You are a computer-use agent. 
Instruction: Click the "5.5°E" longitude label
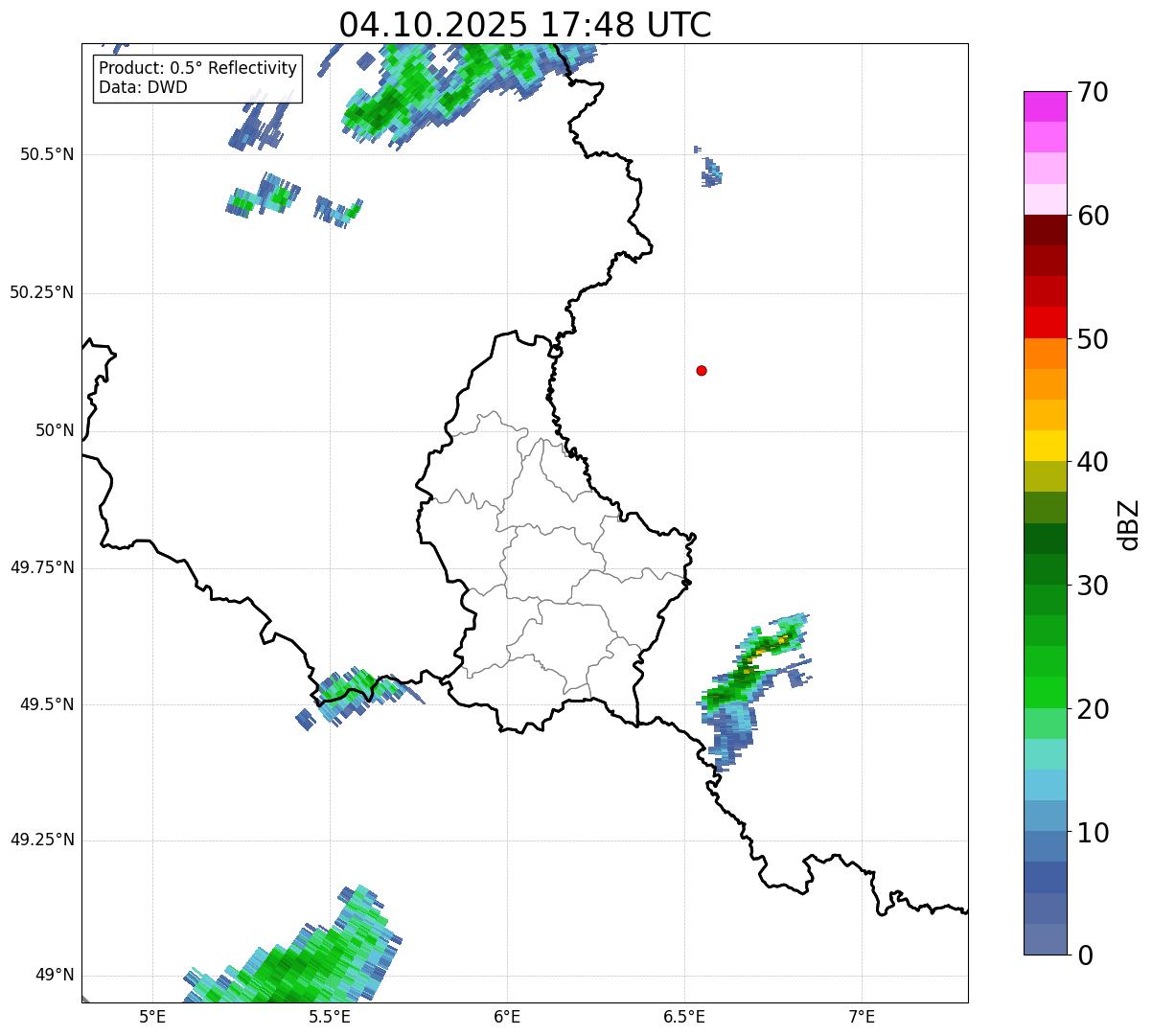[x=330, y=1016]
